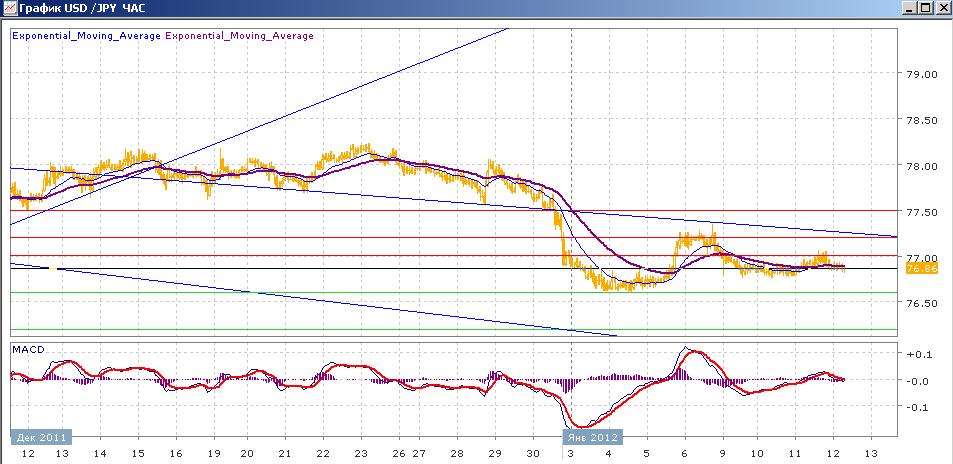Click the -0.1 MACD scale label
This screenshot has width=953, height=464.
(x=918, y=407)
